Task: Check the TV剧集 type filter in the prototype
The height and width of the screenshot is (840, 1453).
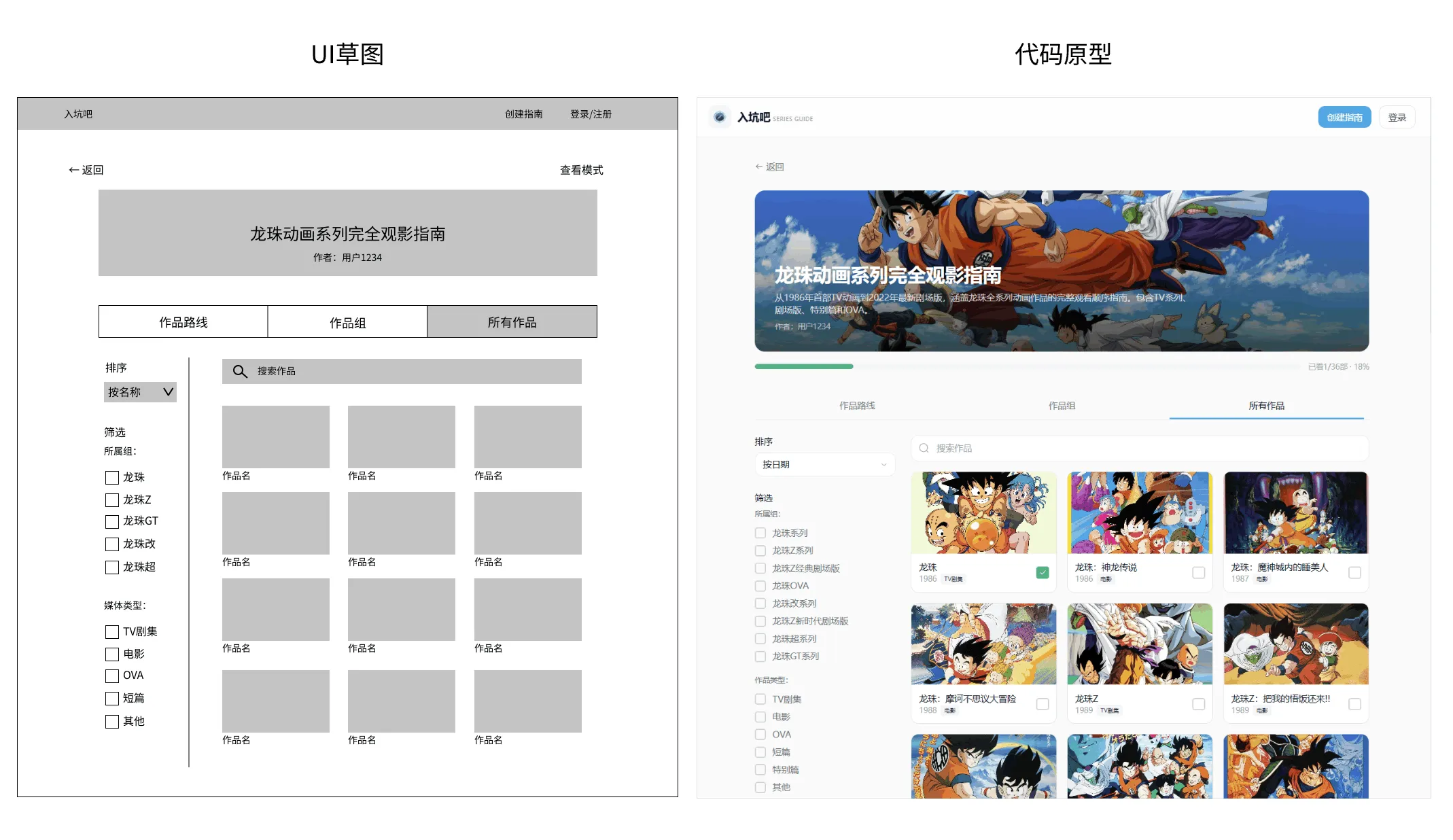Action: [x=760, y=699]
